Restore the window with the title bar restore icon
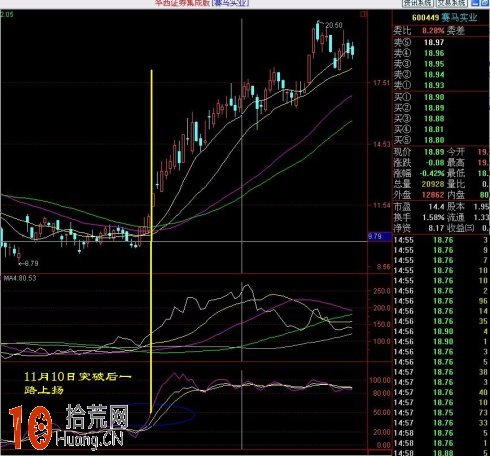 pos(485,3)
